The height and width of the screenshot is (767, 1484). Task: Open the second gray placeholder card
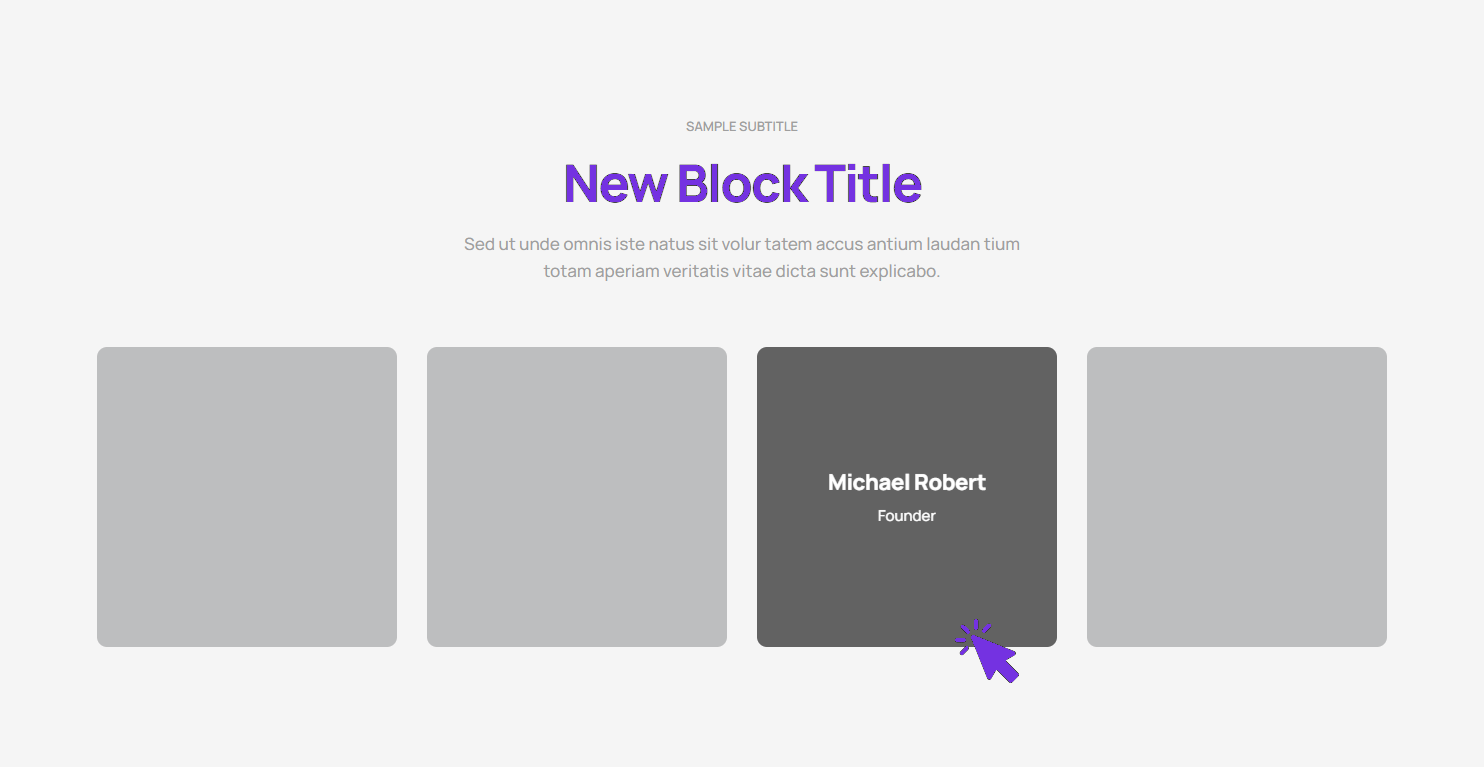coord(577,497)
